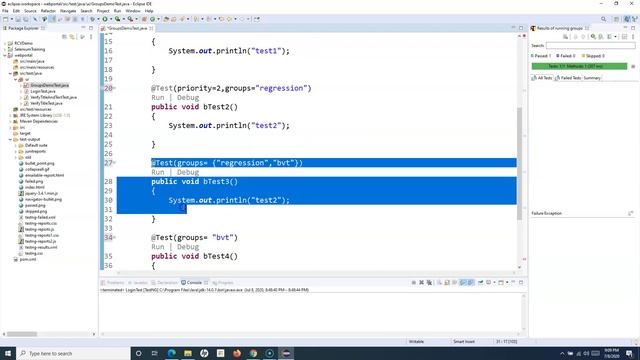Image resolution: width=640 pixels, height=360 pixels.
Task: Open the Refactor menu
Action: (x=48, y=11)
